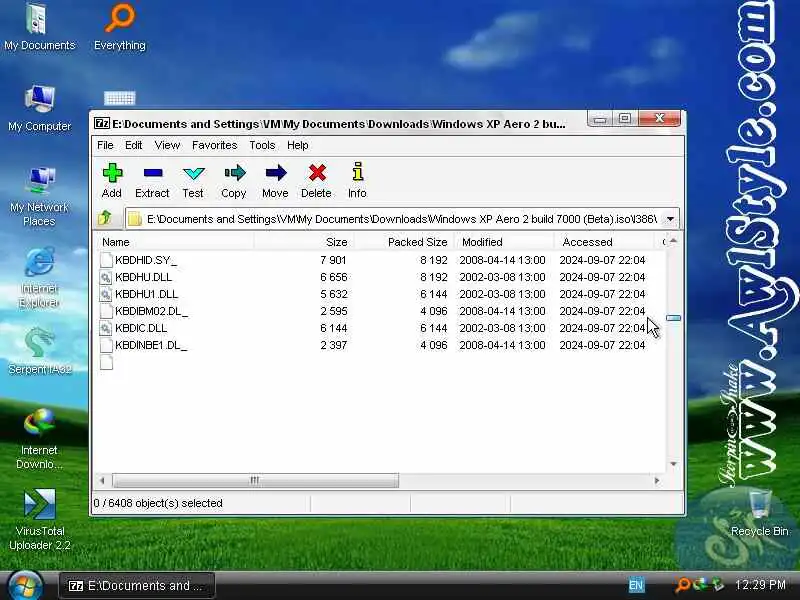This screenshot has width=800, height=600.
Task: Select the KBDHID.SY_ file name
Action: coord(146,260)
